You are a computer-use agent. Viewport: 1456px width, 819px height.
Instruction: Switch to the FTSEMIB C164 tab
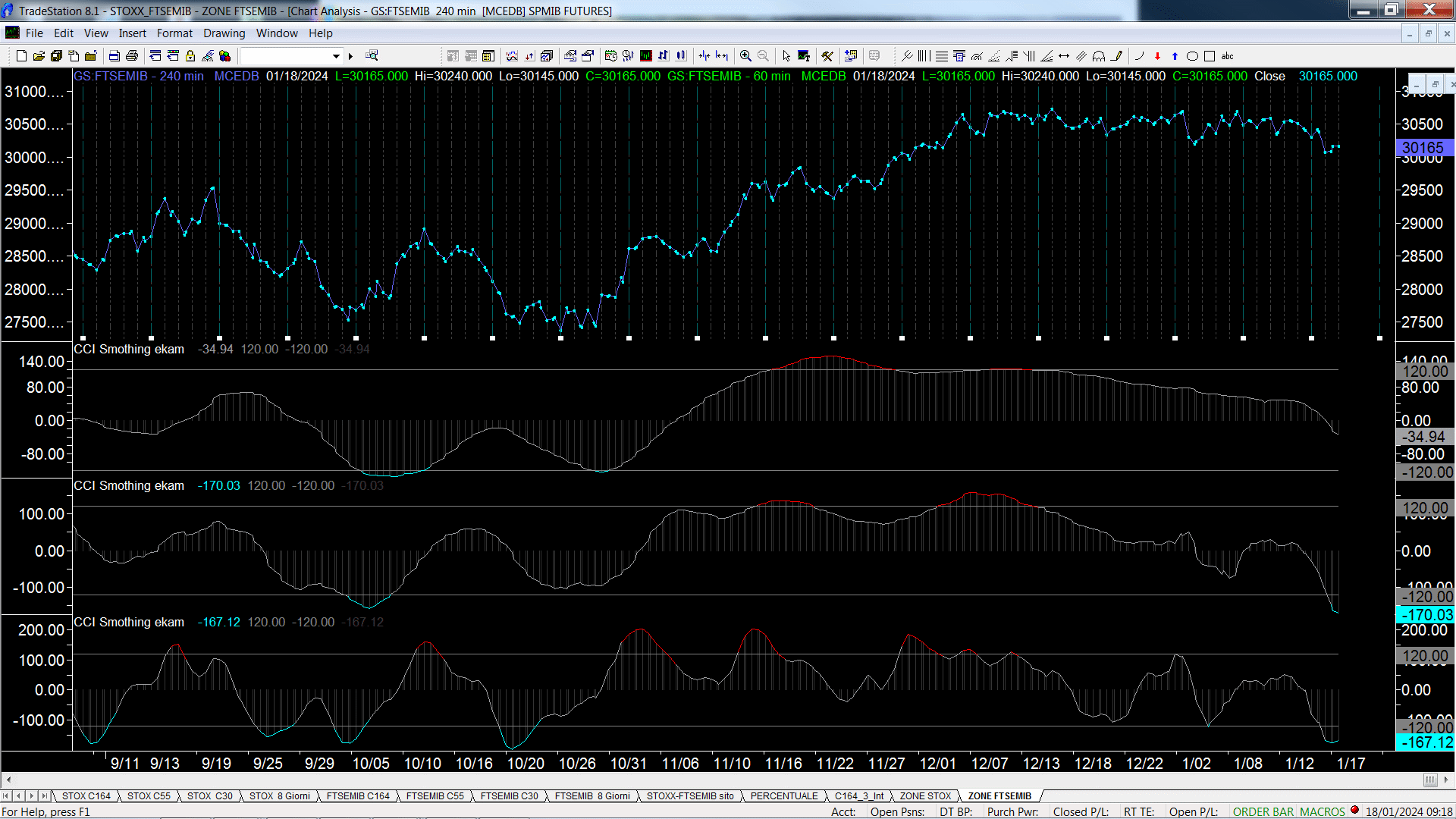pyautogui.click(x=358, y=796)
